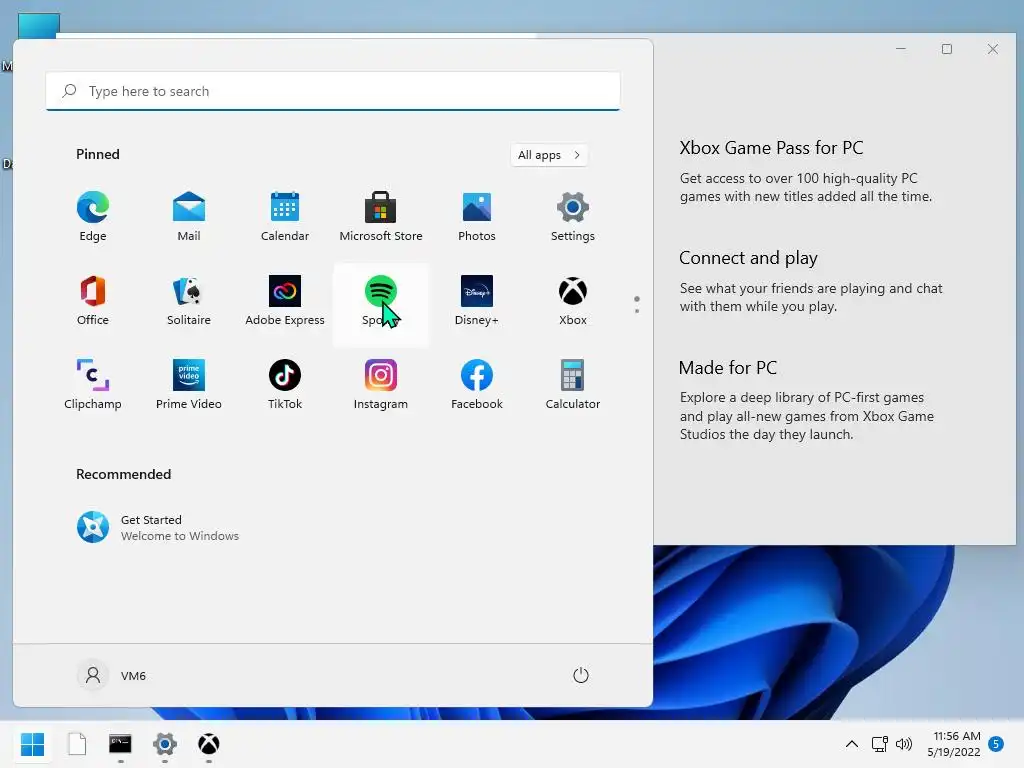
Task: Launch TikTok from pinned apps
Action: pos(285,385)
